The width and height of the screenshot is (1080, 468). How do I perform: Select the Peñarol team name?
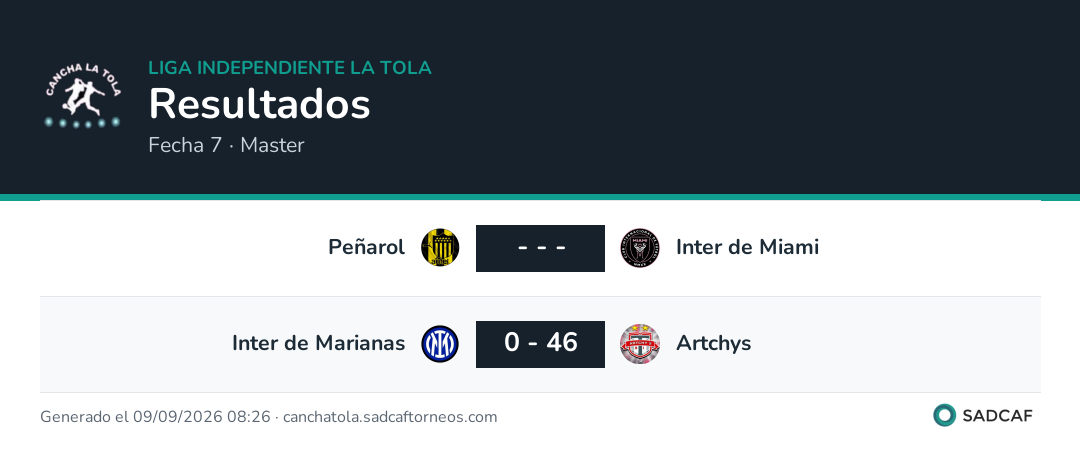pyautogui.click(x=366, y=247)
